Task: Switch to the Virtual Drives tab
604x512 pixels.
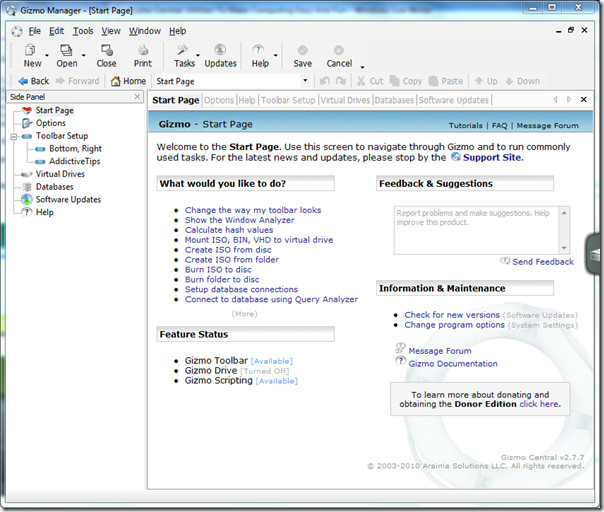Action: tap(345, 100)
